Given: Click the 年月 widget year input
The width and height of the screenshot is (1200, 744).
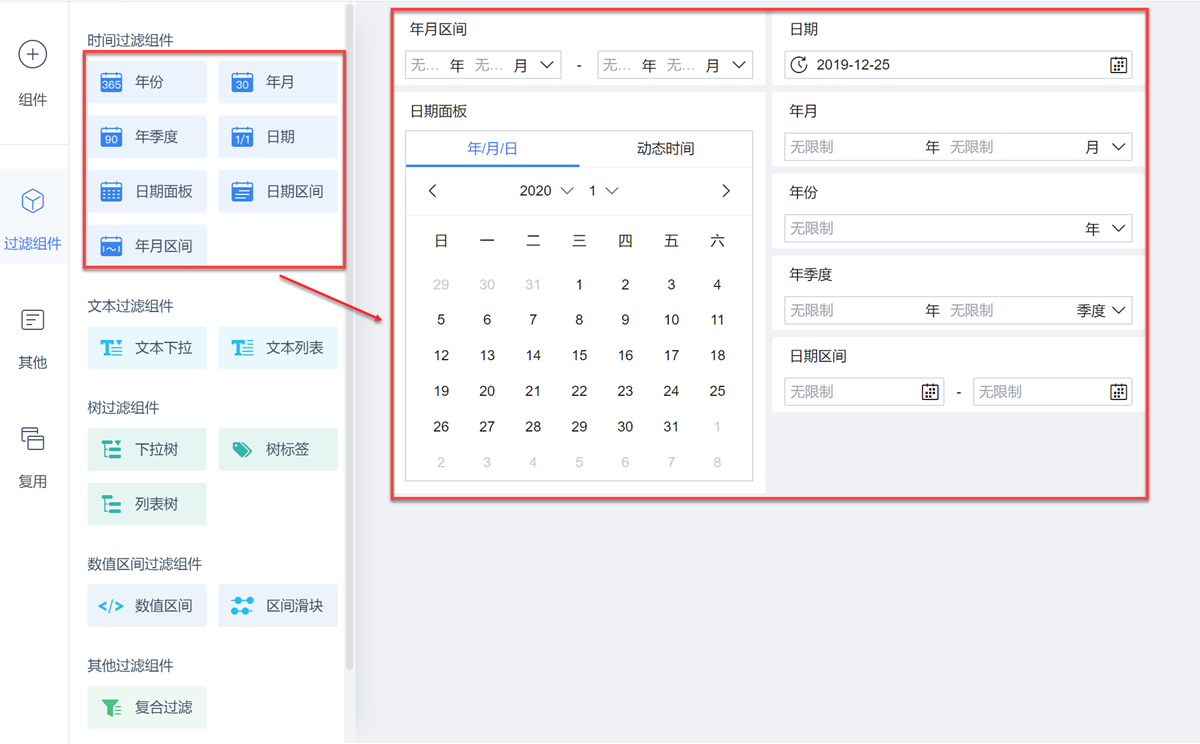Looking at the screenshot, I should pos(855,147).
